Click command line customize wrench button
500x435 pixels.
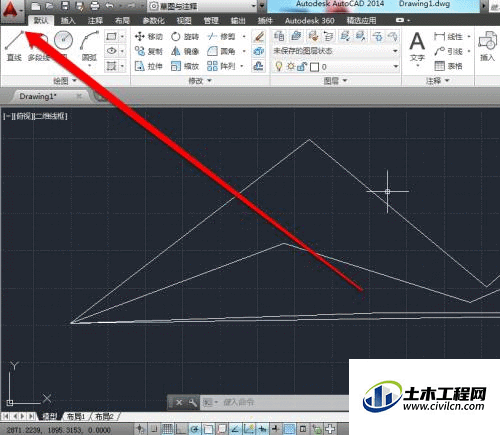point(193,402)
